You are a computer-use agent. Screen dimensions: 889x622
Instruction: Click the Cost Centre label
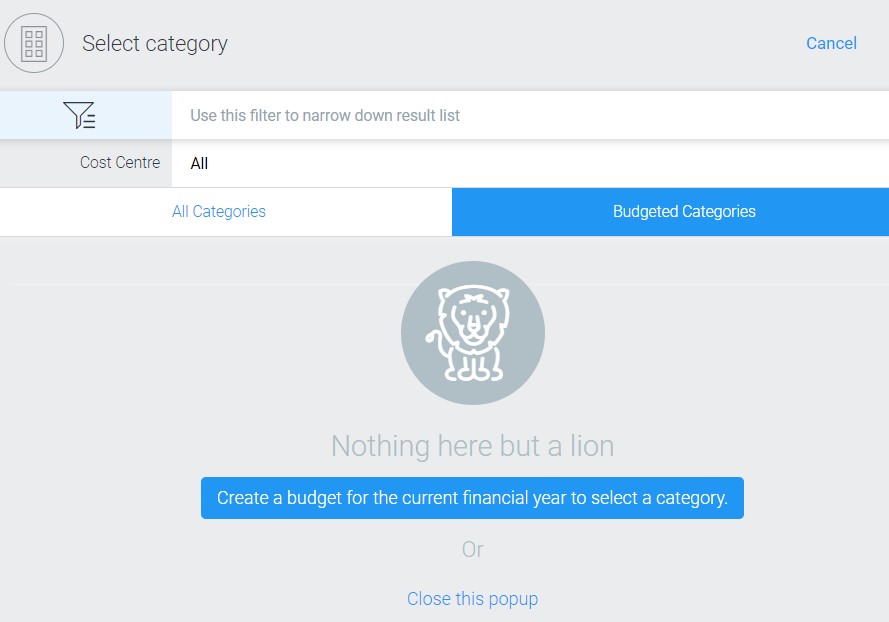pos(120,162)
